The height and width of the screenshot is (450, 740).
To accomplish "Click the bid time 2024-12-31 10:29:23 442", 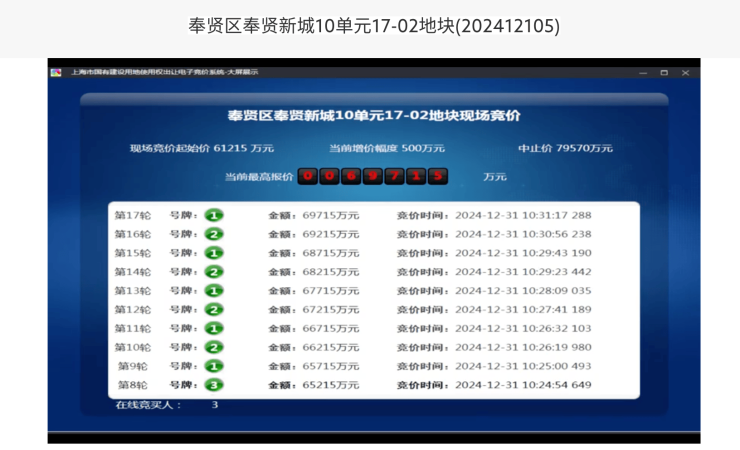I will [523, 272].
